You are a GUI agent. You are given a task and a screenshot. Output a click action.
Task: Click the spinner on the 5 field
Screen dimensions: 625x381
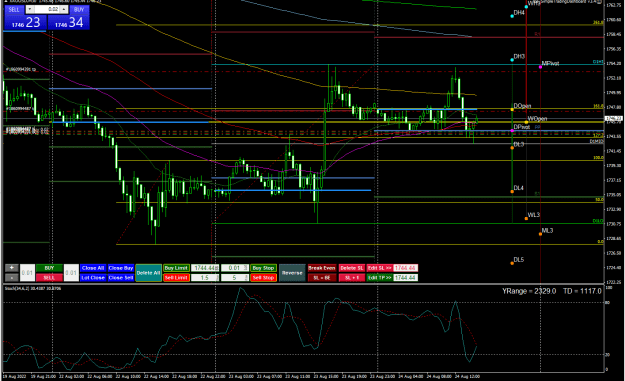246,277
